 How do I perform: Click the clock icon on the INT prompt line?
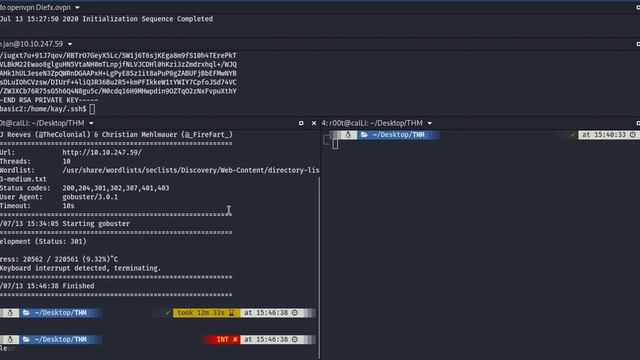(x=295, y=339)
